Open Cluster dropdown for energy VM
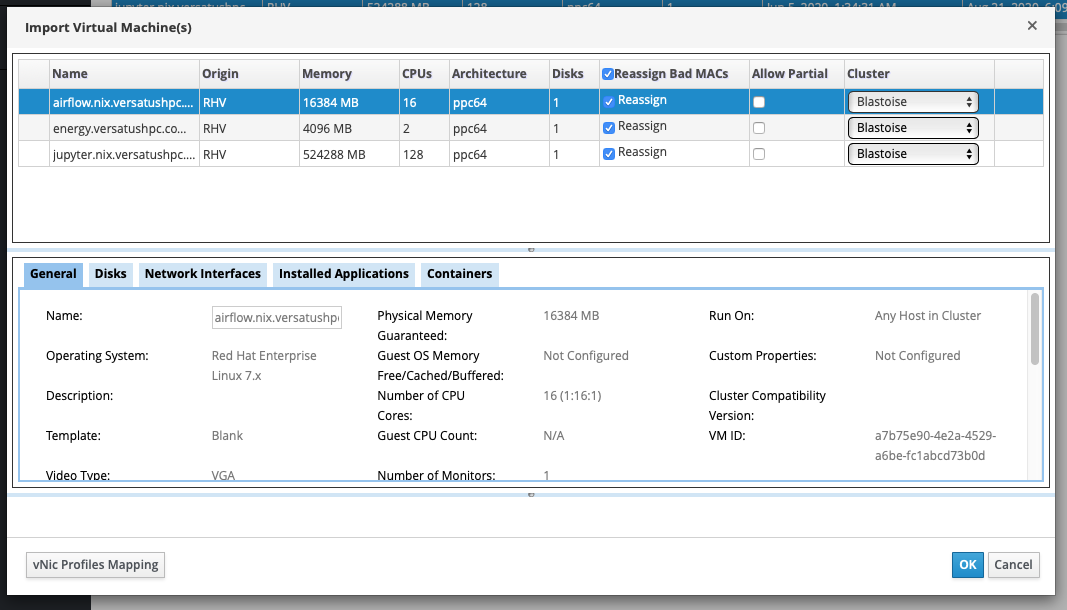 [912, 128]
